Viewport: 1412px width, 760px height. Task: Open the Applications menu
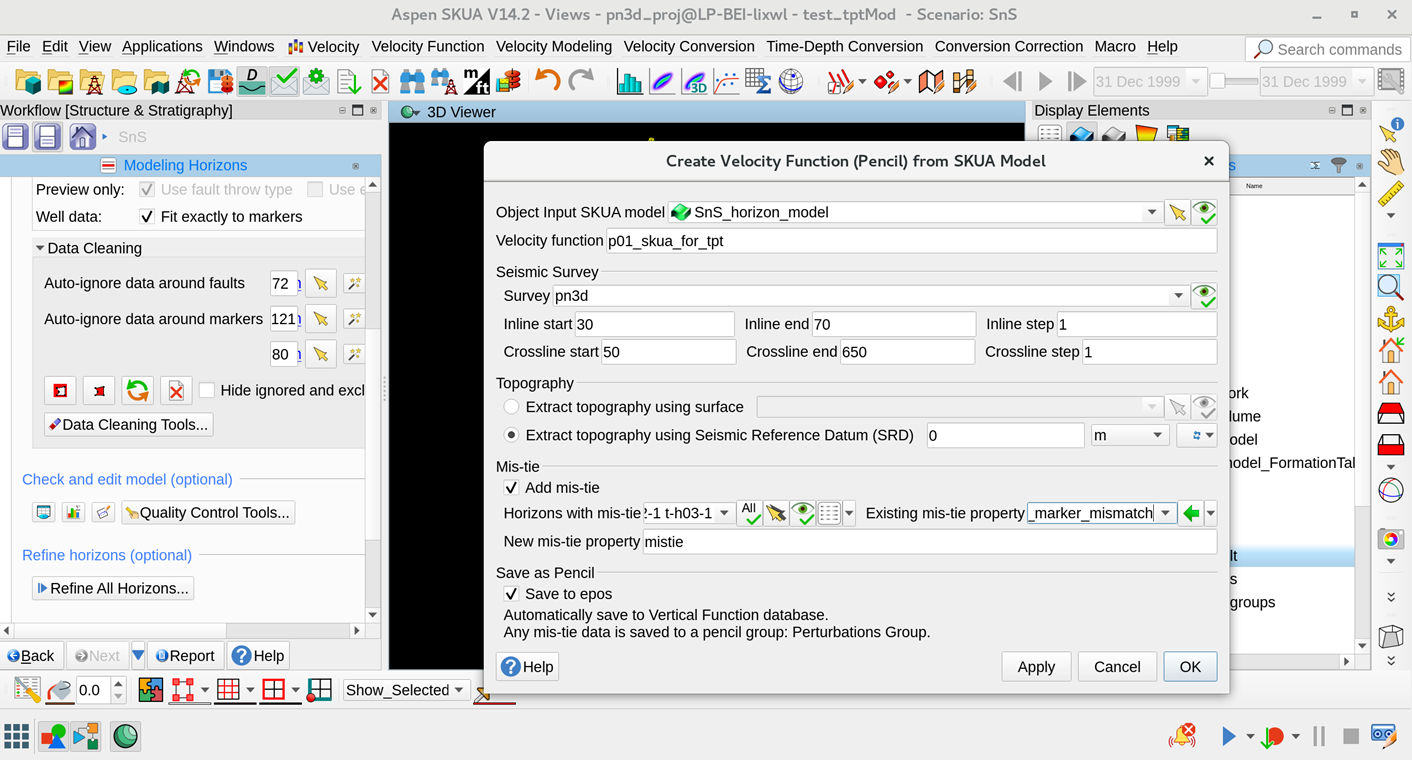click(x=162, y=46)
